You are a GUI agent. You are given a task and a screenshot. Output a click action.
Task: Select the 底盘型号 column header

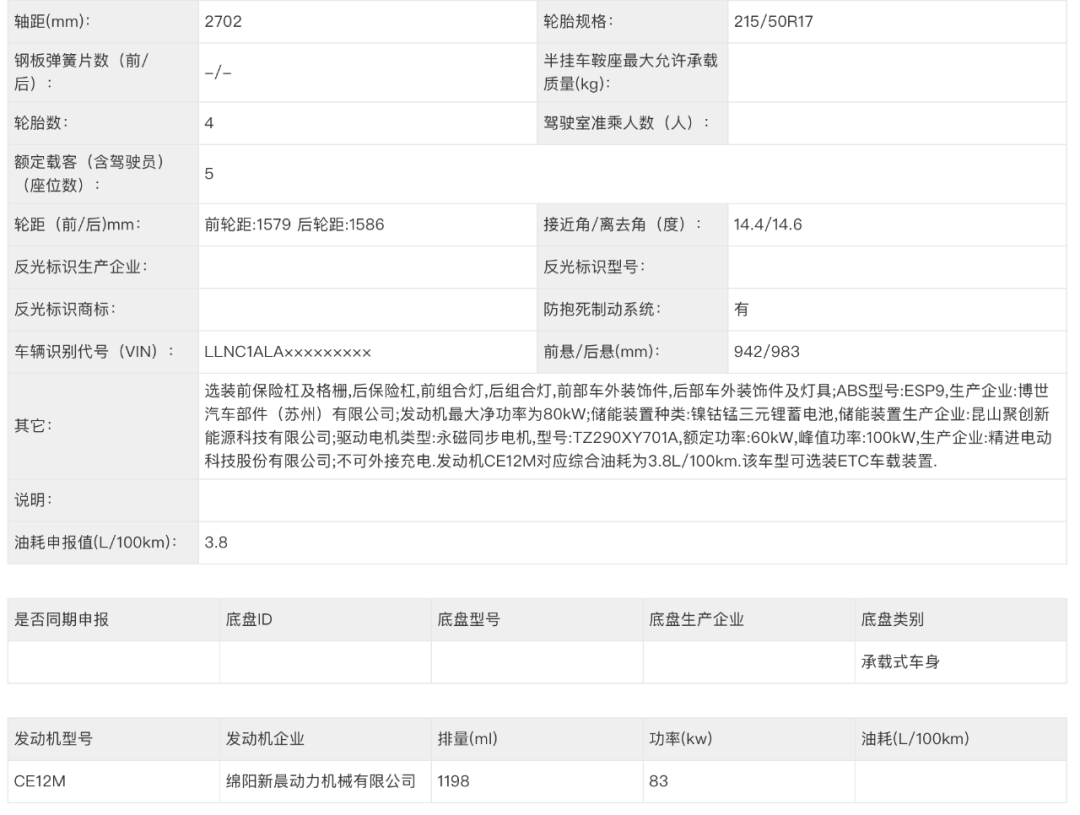pos(468,620)
